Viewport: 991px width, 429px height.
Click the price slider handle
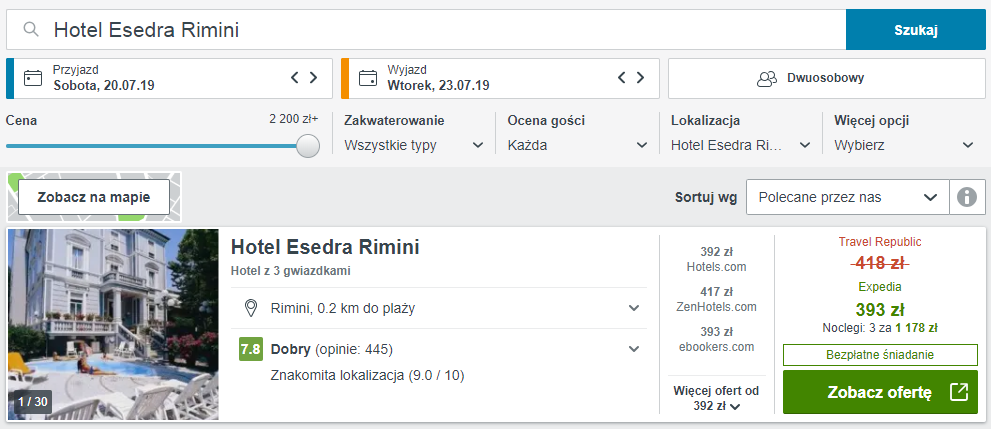pos(308,145)
